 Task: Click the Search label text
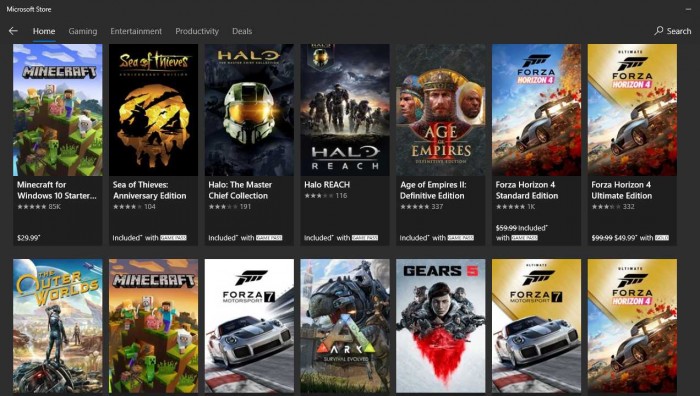(x=679, y=31)
